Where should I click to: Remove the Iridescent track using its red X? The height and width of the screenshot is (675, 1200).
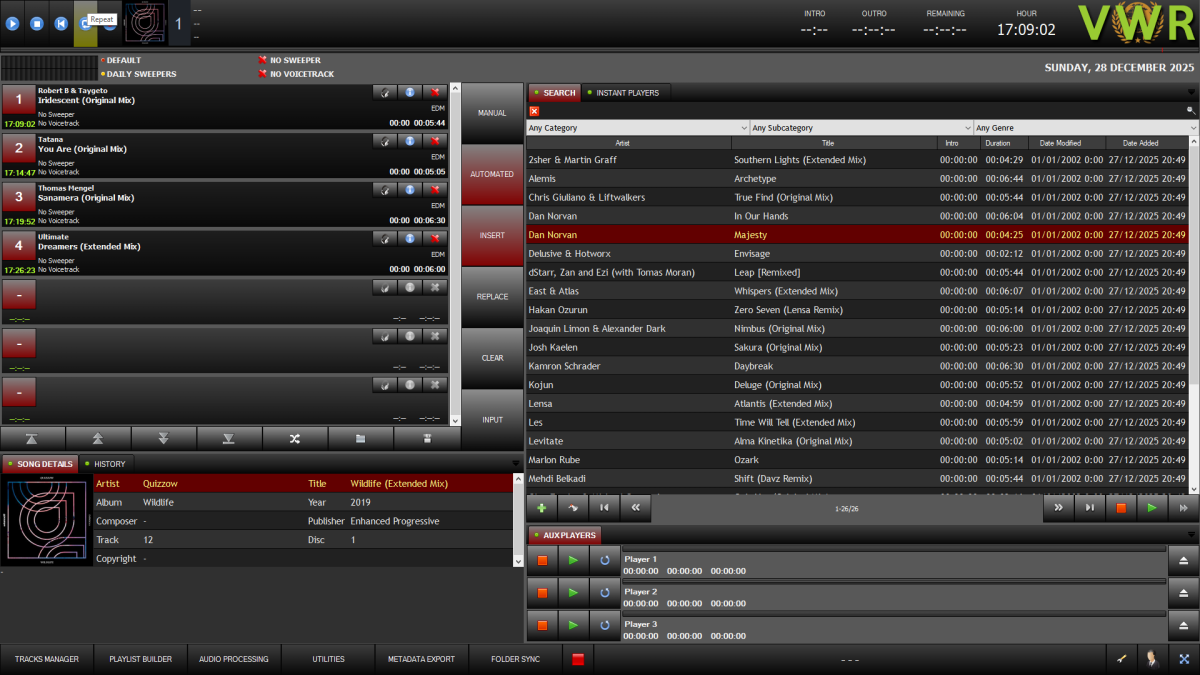tap(434, 91)
